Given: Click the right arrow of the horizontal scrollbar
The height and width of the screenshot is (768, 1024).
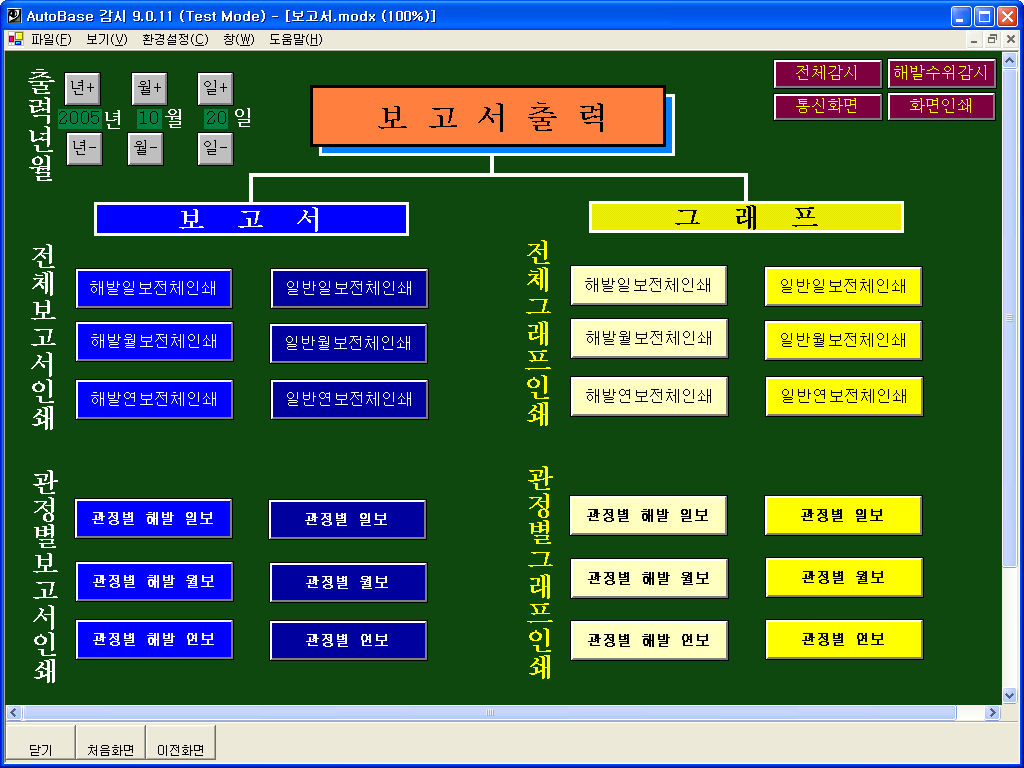Looking at the screenshot, I should [992, 713].
